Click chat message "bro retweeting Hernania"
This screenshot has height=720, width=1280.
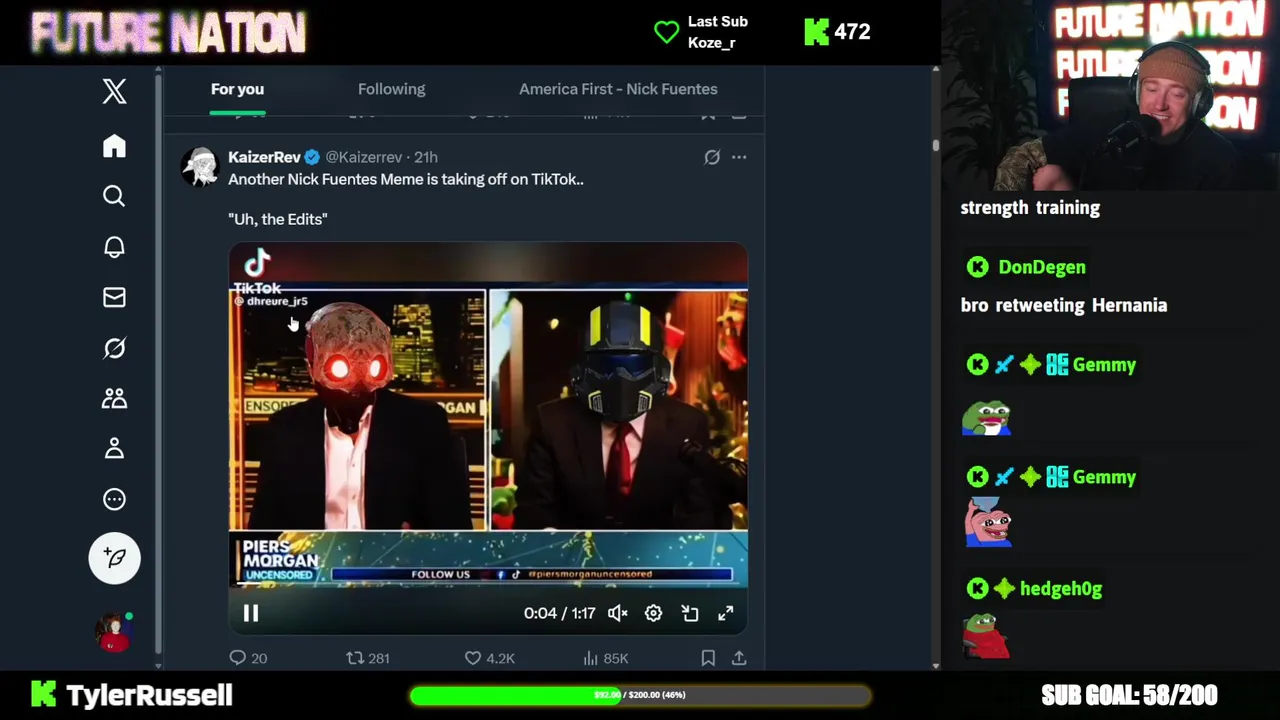coord(1064,305)
